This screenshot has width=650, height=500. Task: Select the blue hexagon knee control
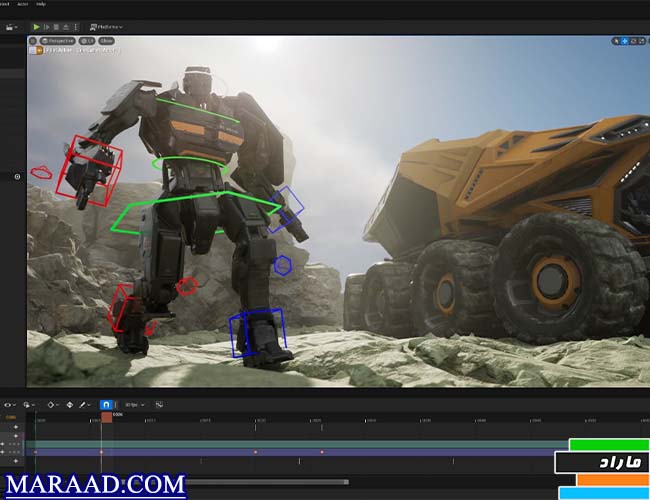point(283,265)
